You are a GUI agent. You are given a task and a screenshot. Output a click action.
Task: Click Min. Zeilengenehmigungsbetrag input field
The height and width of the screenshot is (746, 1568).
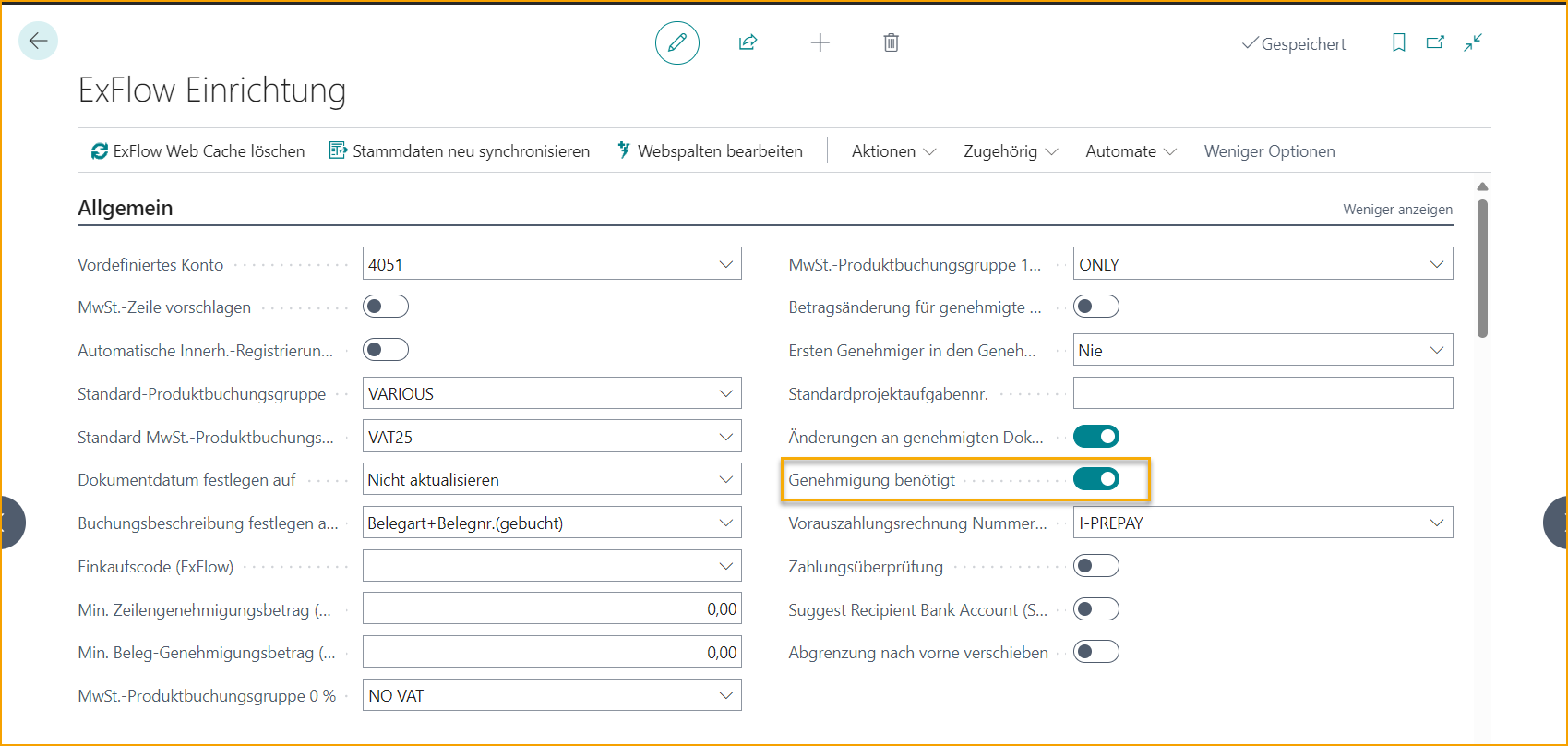[552, 609]
